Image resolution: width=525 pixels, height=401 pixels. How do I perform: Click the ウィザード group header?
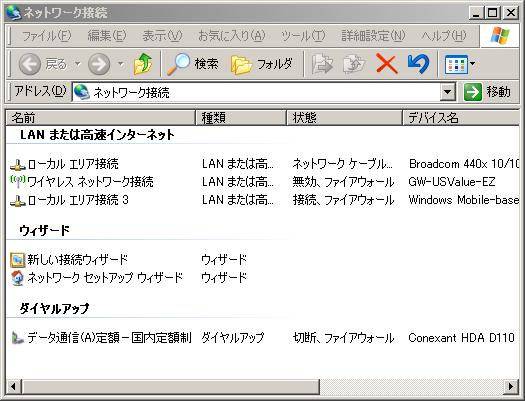tap(45, 231)
